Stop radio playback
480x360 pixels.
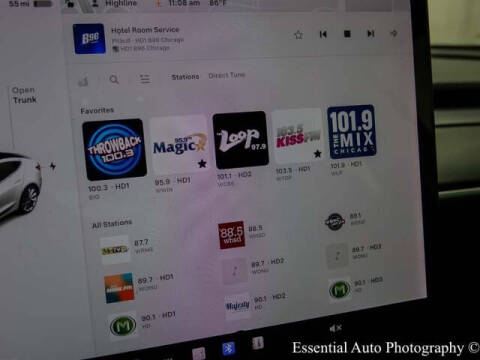pyautogui.click(x=347, y=34)
